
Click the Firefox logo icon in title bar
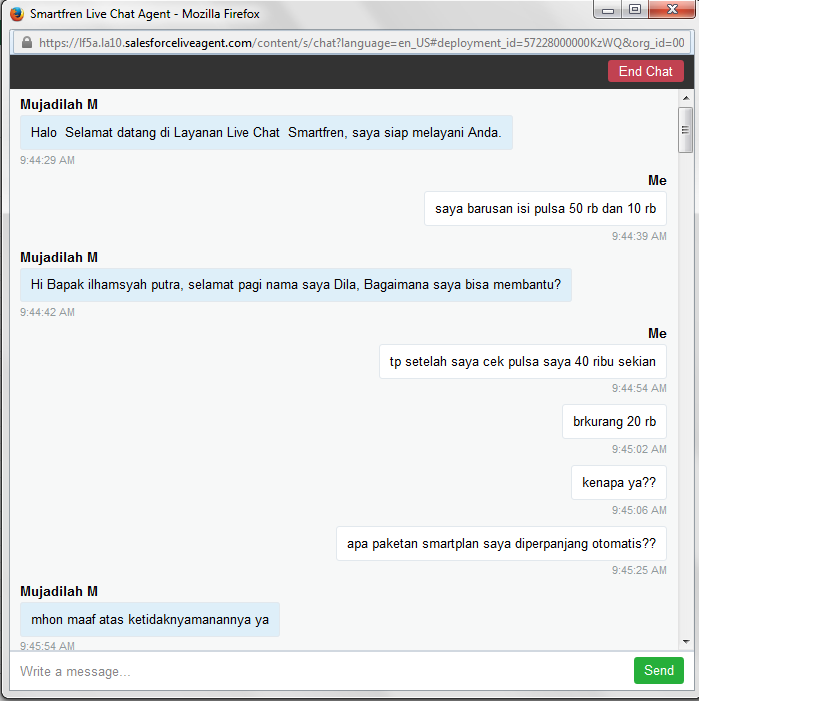point(17,14)
